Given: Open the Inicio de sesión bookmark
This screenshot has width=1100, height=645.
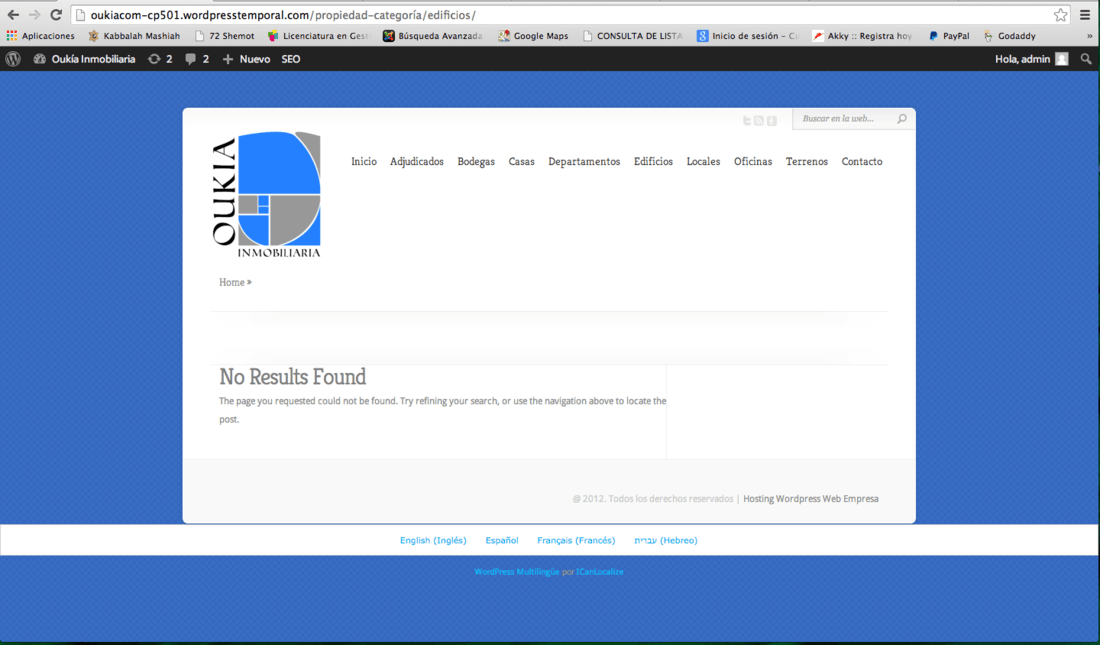Looking at the screenshot, I should click(747, 36).
